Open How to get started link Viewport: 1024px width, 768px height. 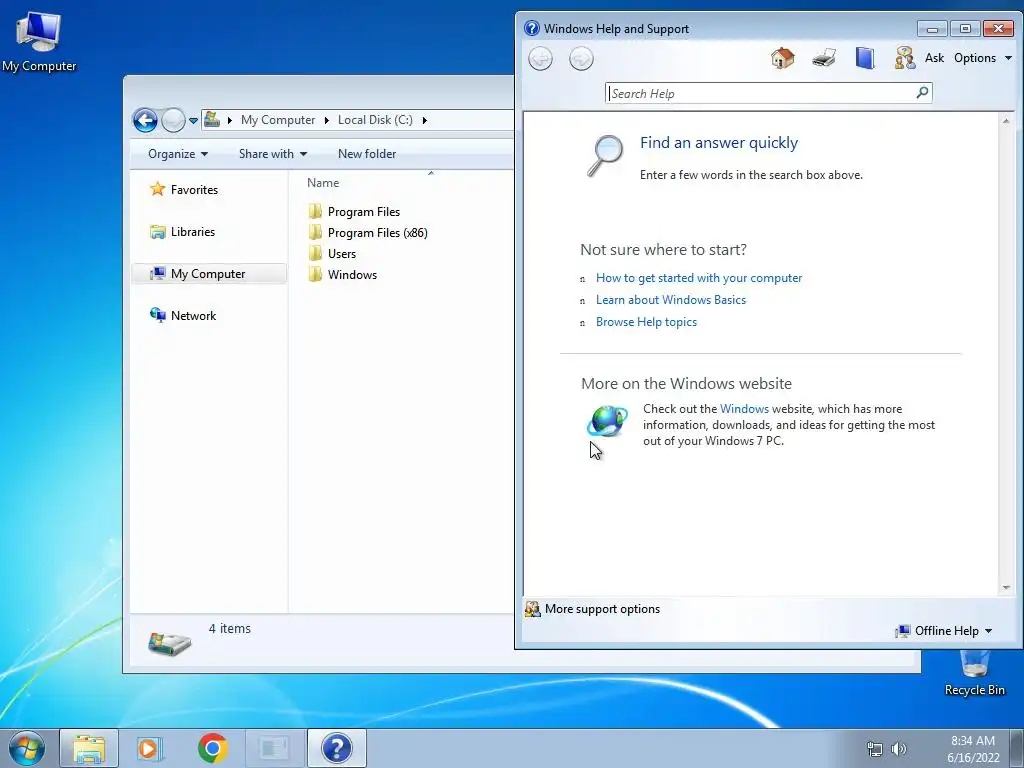[x=699, y=278]
